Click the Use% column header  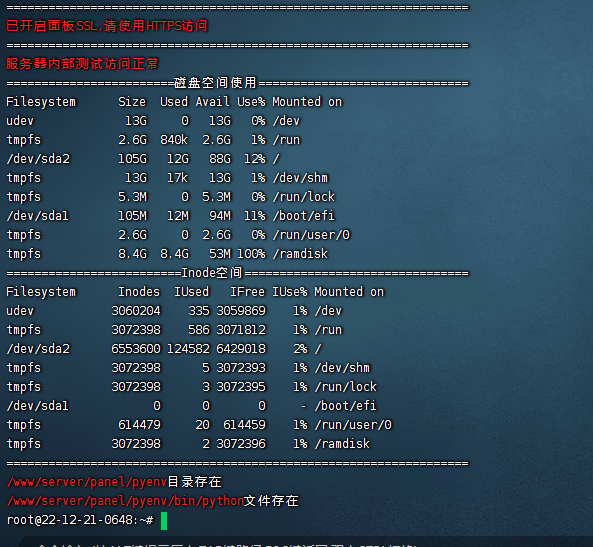(251, 102)
